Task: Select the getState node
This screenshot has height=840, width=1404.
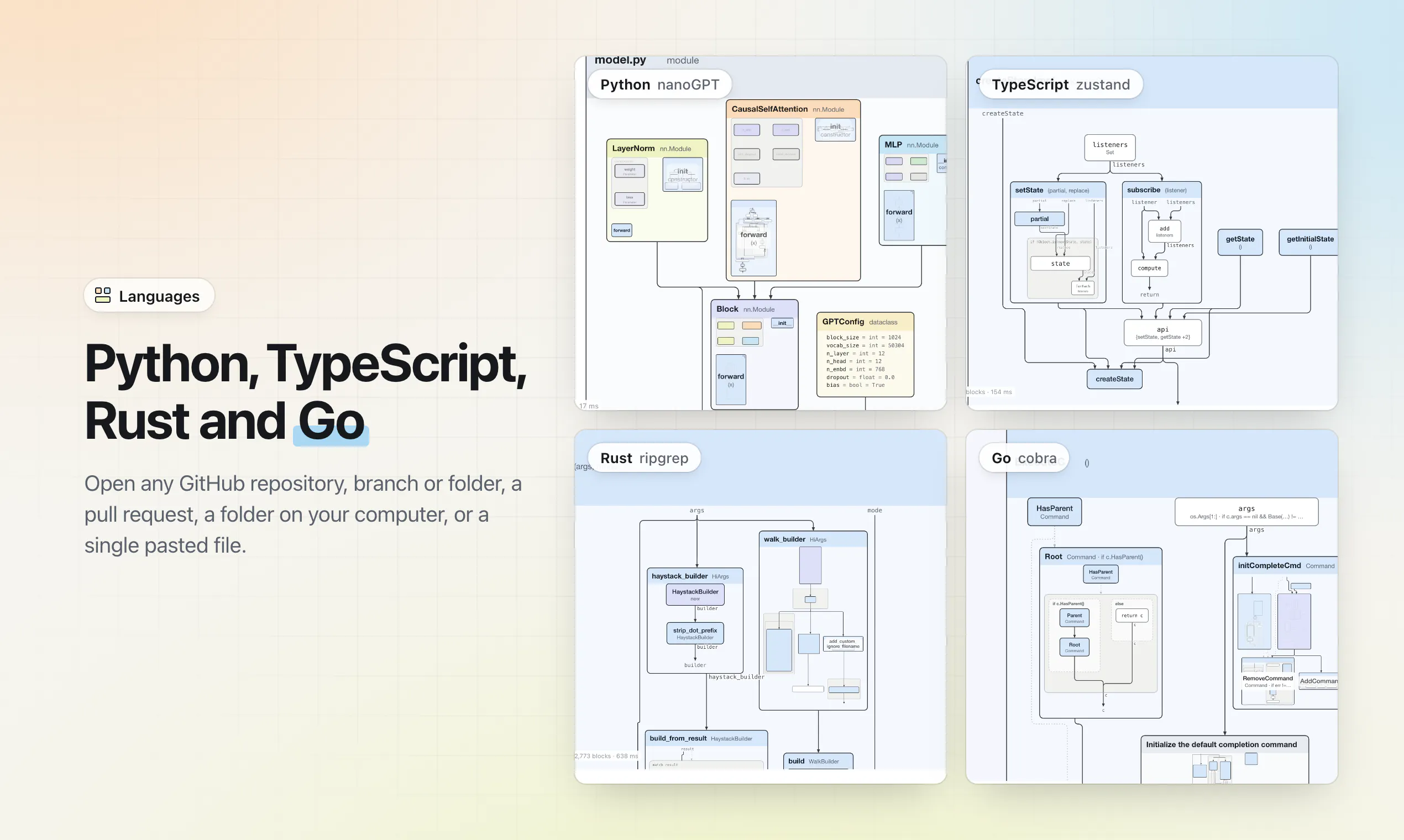Action: click(x=1240, y=242)
